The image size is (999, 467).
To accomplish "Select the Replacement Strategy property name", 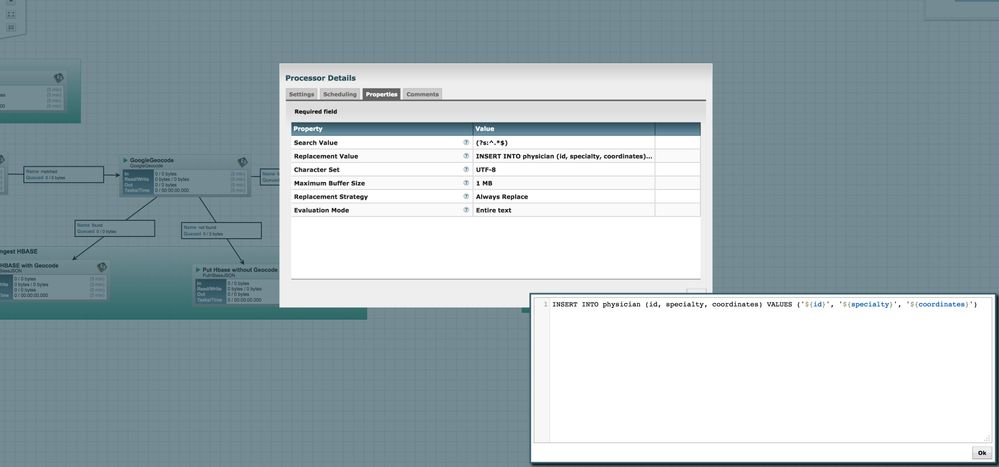I will tap(331, 196).
